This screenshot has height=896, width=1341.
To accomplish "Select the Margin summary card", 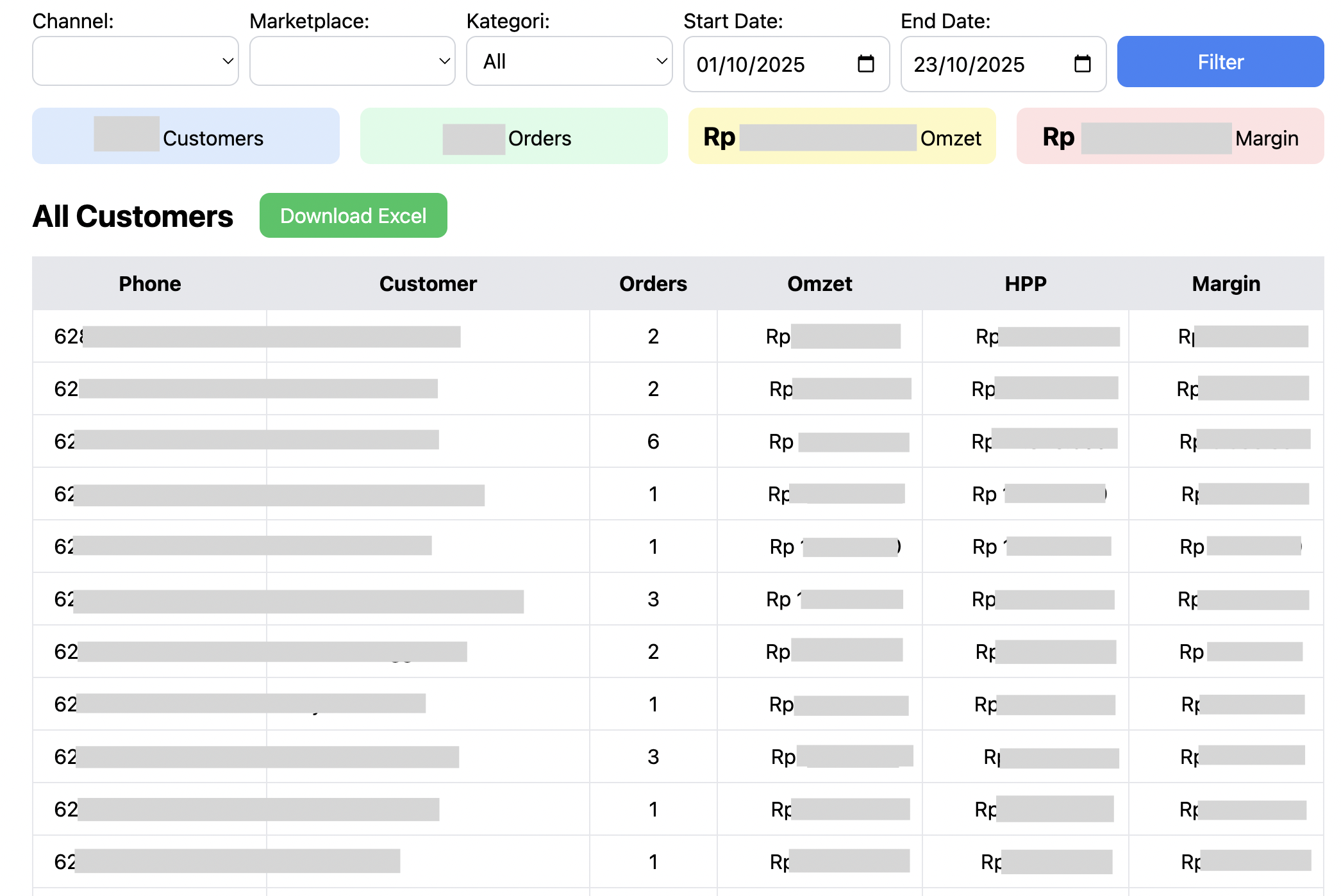I will click(x=1169, y=136).
